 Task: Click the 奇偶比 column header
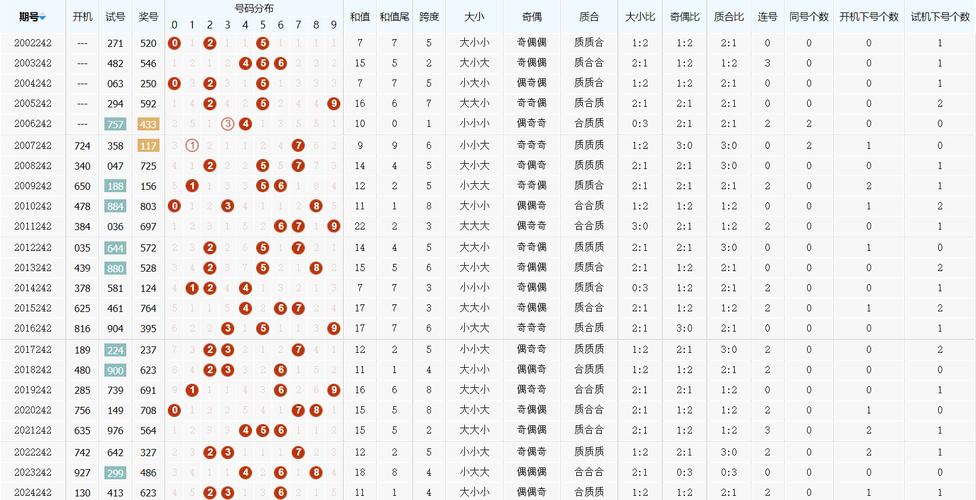tap(684, 17)
